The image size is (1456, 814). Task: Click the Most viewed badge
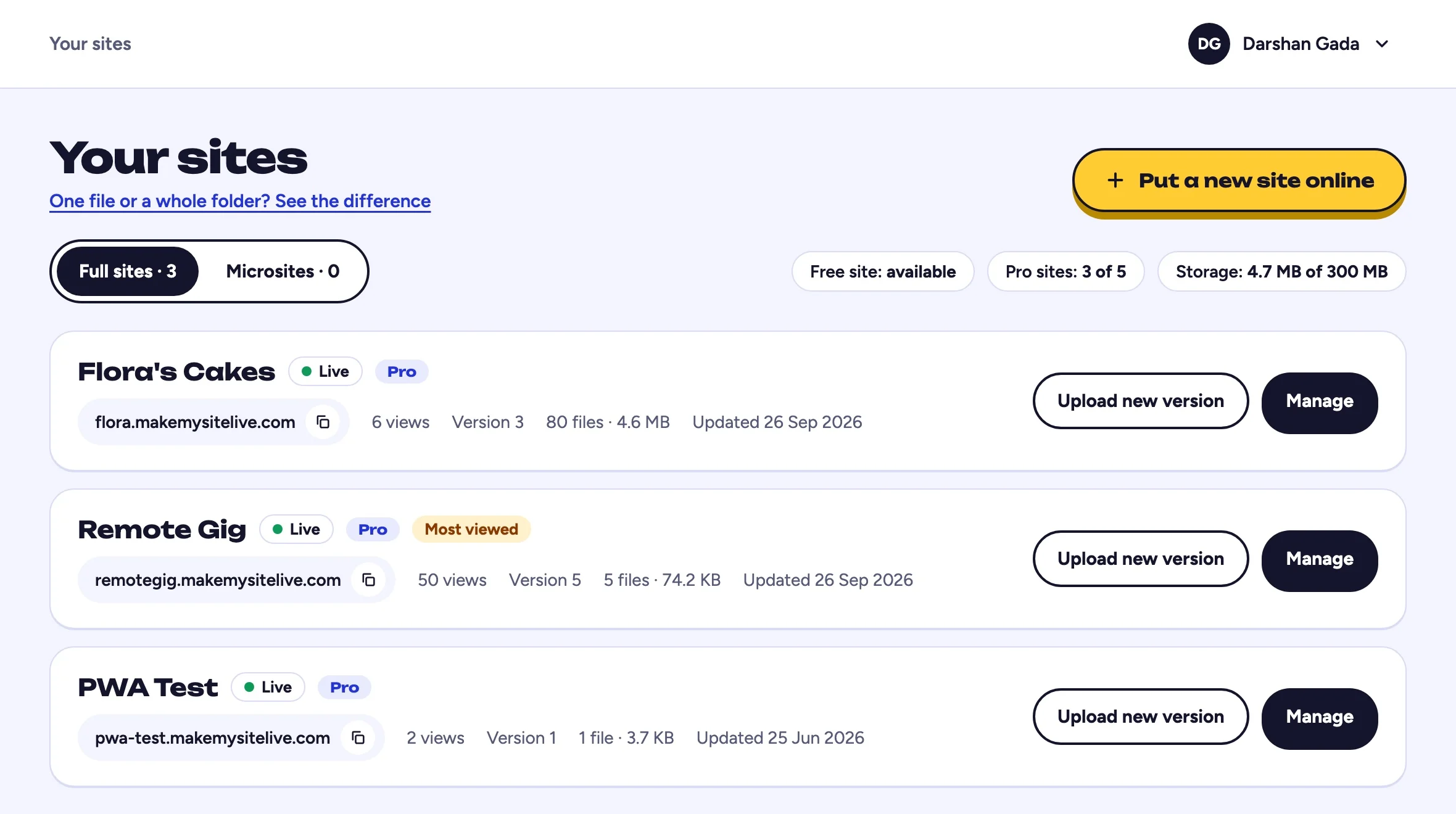pos(471,529)
